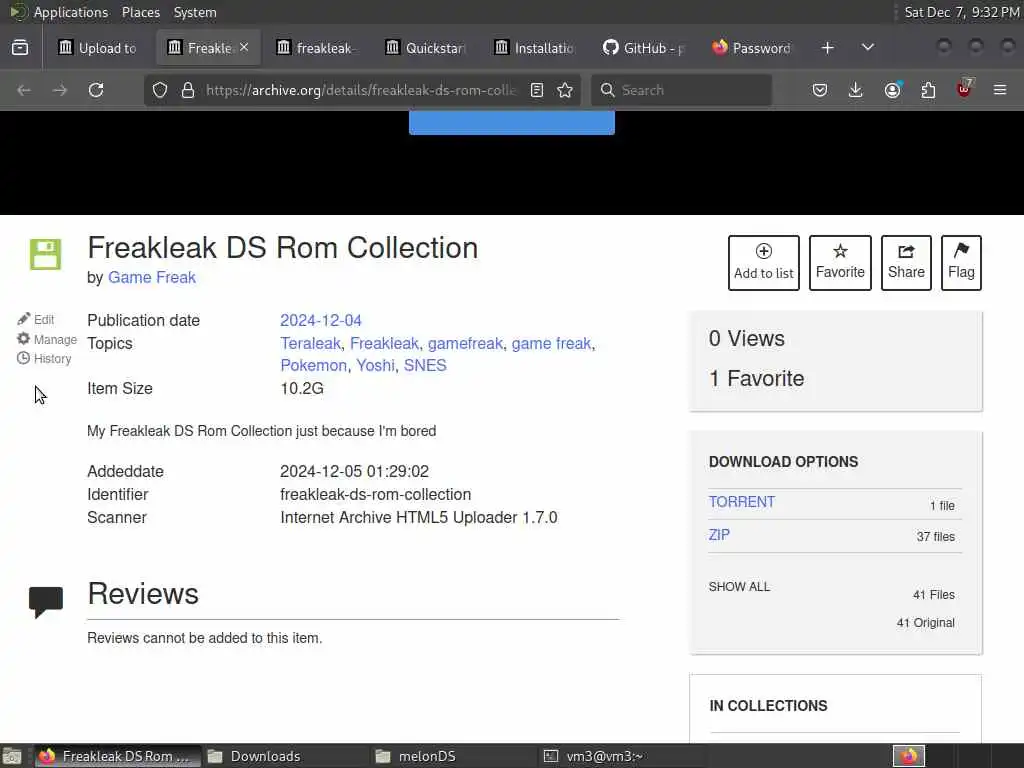Open the uBlock Origin extension icon
Viewport: 1024px width, 768px height.
pos(965,89)
